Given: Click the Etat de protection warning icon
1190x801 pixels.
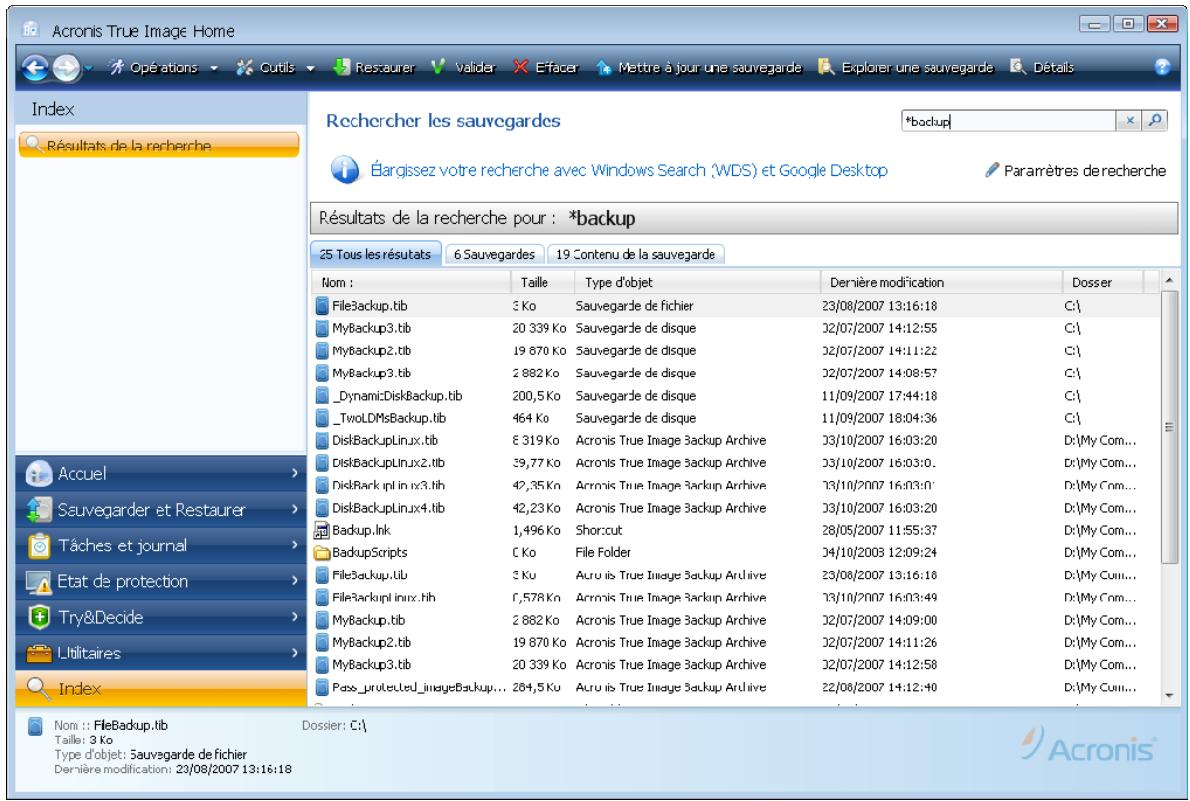Looking at the screenshot, I should point(38,582).
